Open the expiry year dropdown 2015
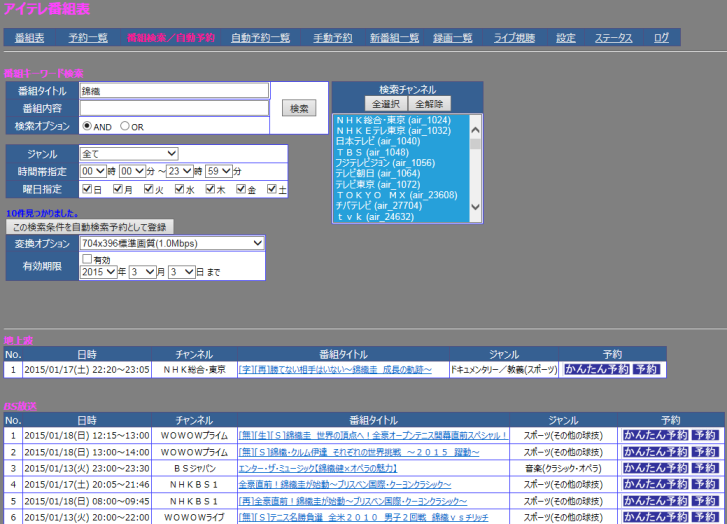The height and width of the screenshot is (524, 727). (99, 272)
